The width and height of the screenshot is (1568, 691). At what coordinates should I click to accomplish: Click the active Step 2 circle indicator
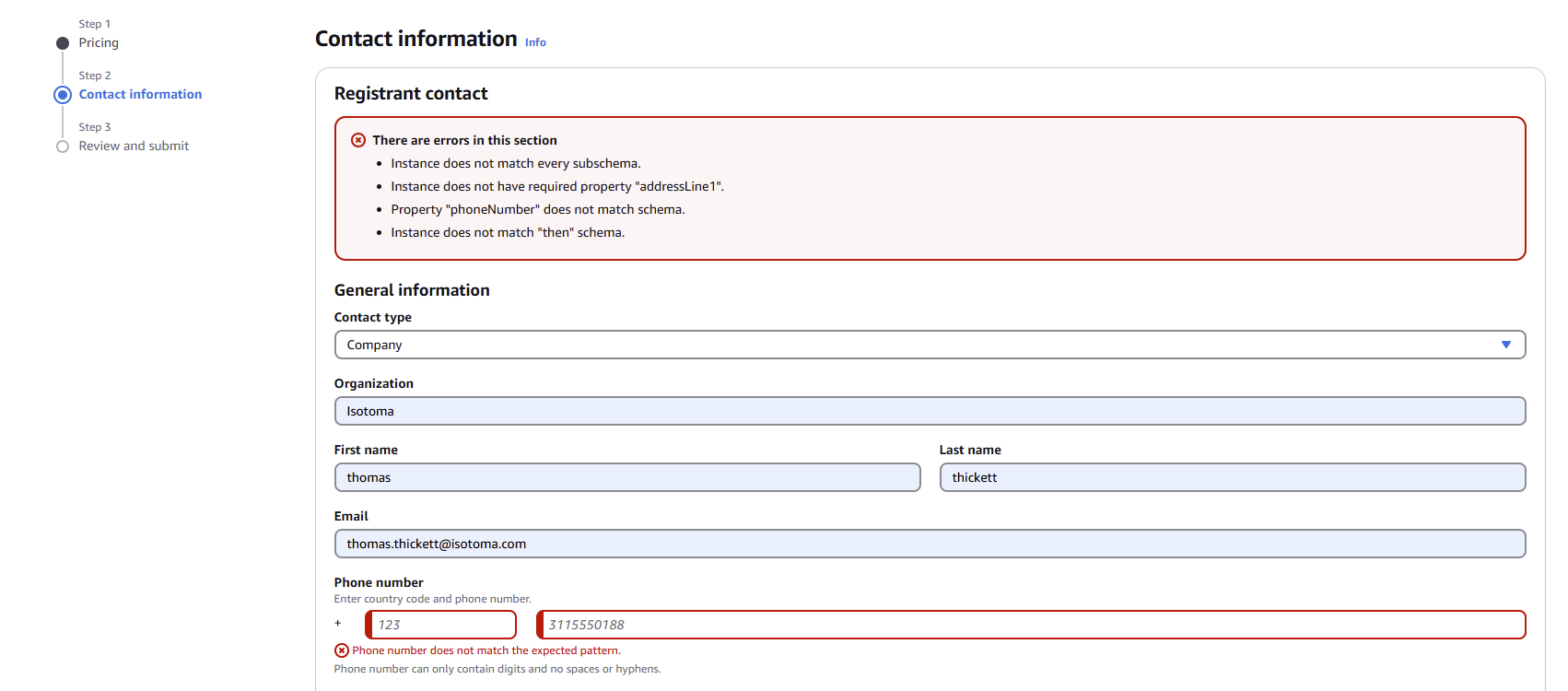click(63, 95)
